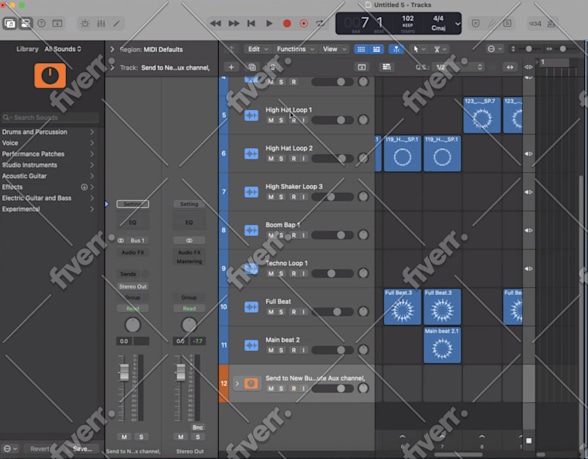The height and width of the screenshot is (459, 588).
Task: Open the Smart Controls button
Action: click(x=85, y=24)
